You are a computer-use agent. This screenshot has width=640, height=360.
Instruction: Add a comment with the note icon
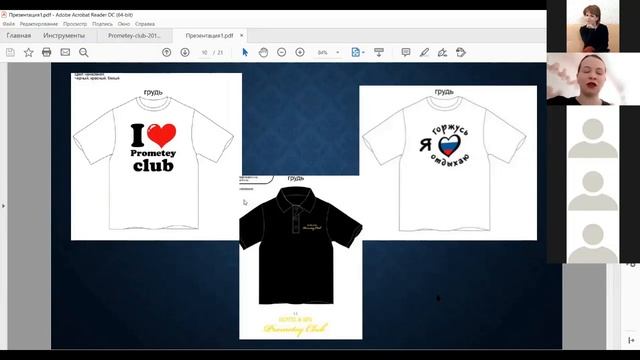coord(406,52)
